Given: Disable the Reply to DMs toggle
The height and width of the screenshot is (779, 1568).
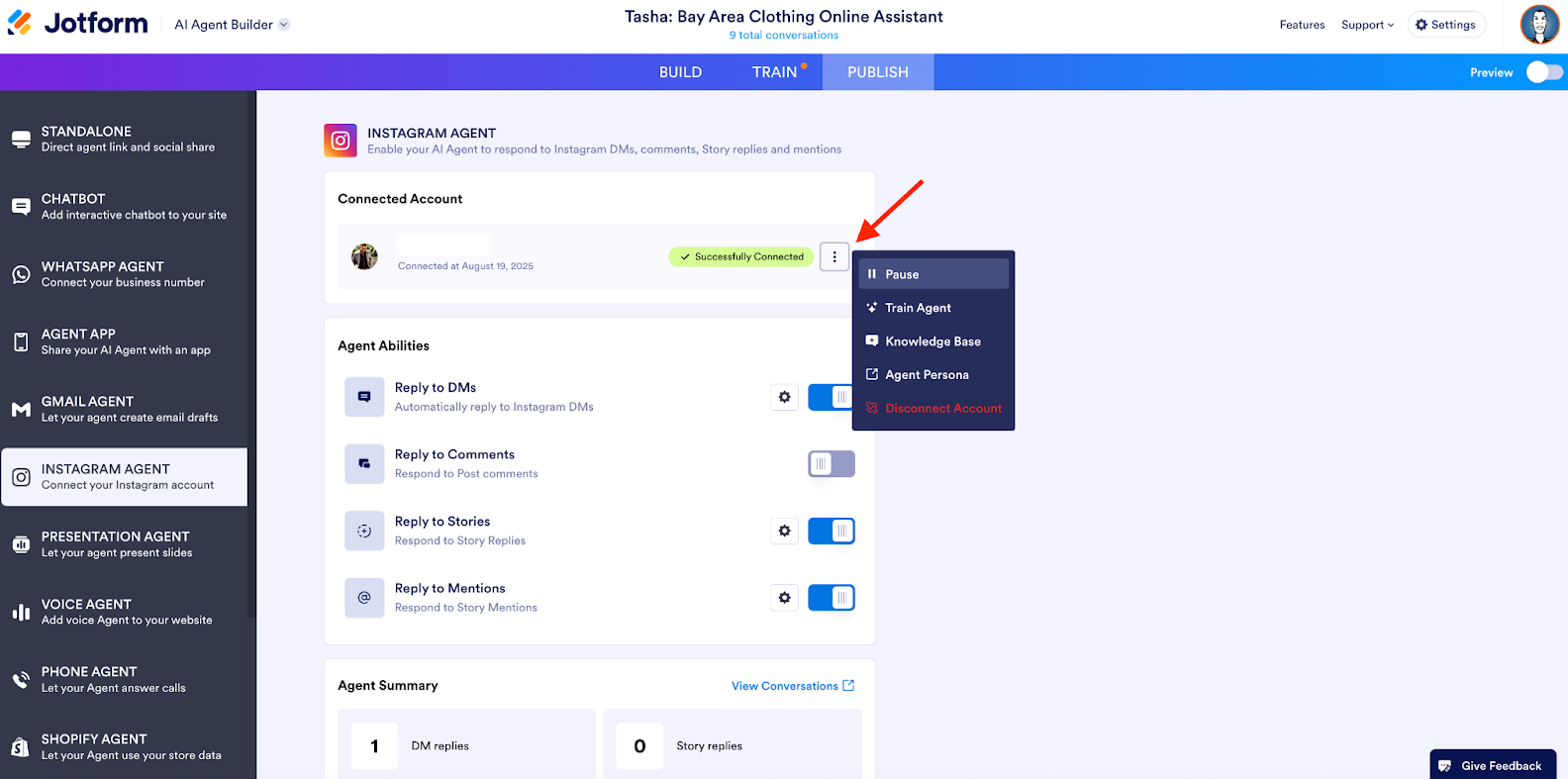Looking at the screenshot, I should (832, 397).
